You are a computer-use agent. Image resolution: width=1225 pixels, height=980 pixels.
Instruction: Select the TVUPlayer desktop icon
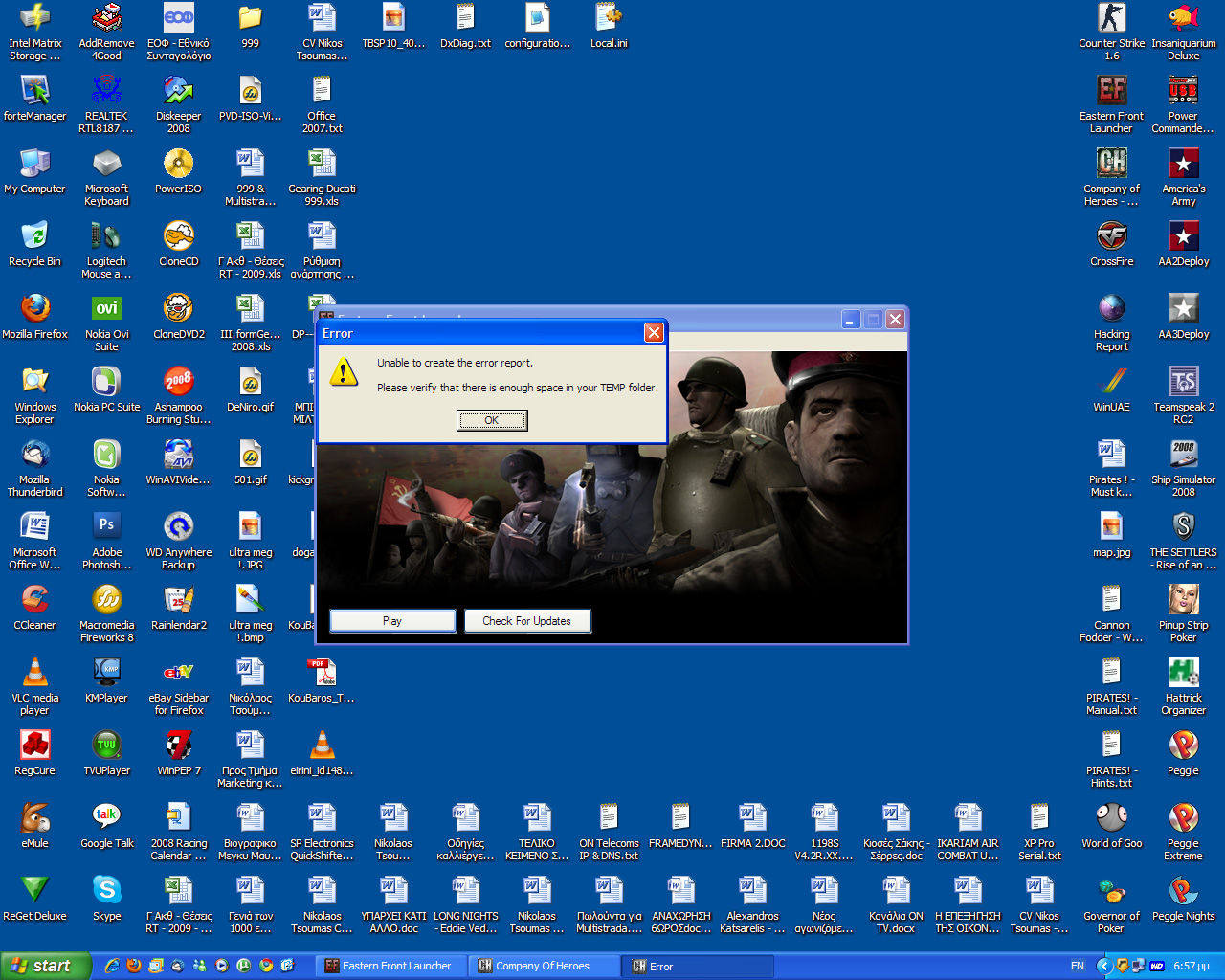[x=107, y=752]
